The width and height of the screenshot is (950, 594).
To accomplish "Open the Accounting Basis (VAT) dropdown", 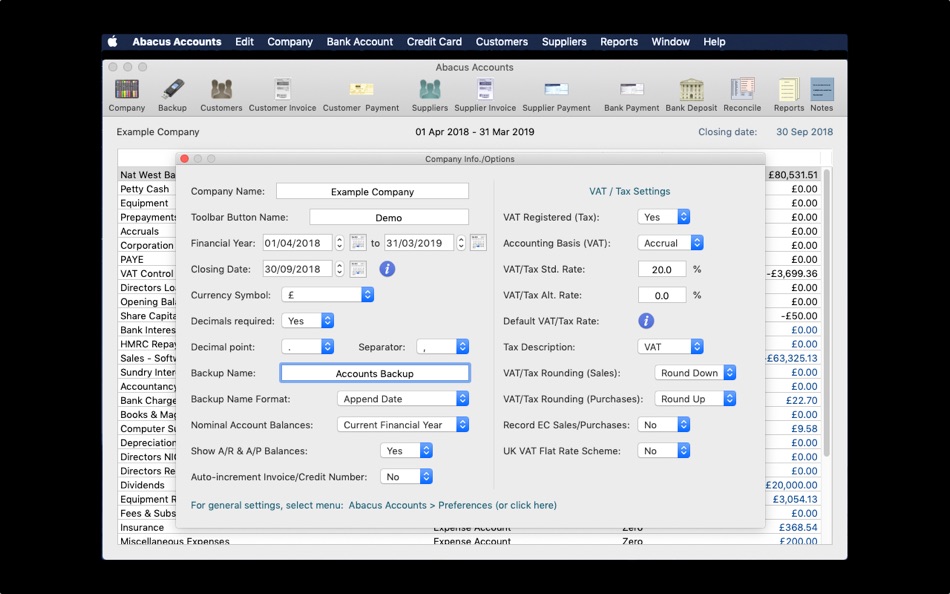I will coord(671,243).
